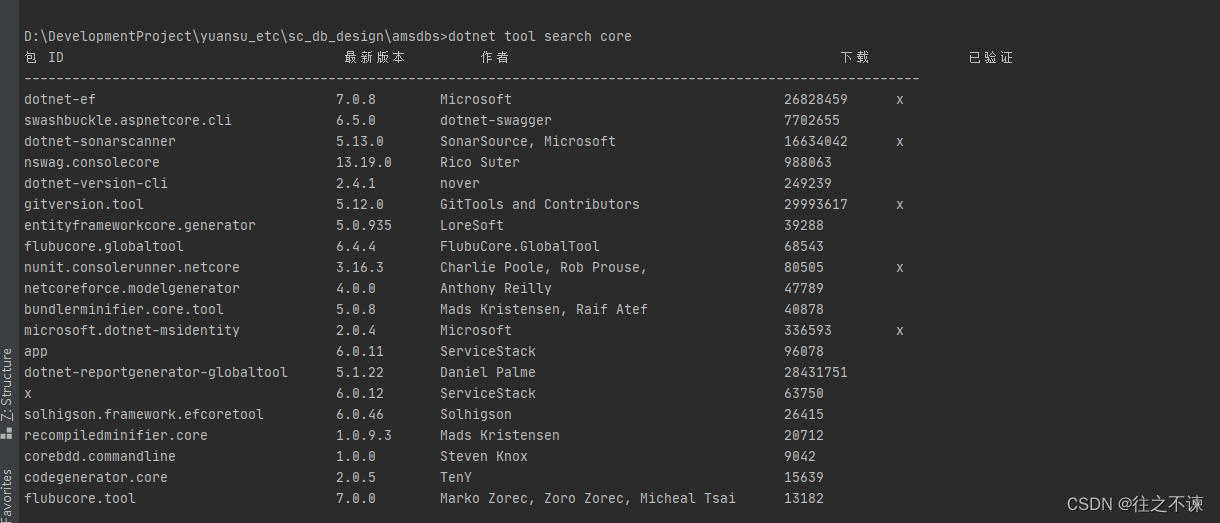Click the gitversion.tool package name
Viewport: 1220px width, 523px height.
pos(84,204)
